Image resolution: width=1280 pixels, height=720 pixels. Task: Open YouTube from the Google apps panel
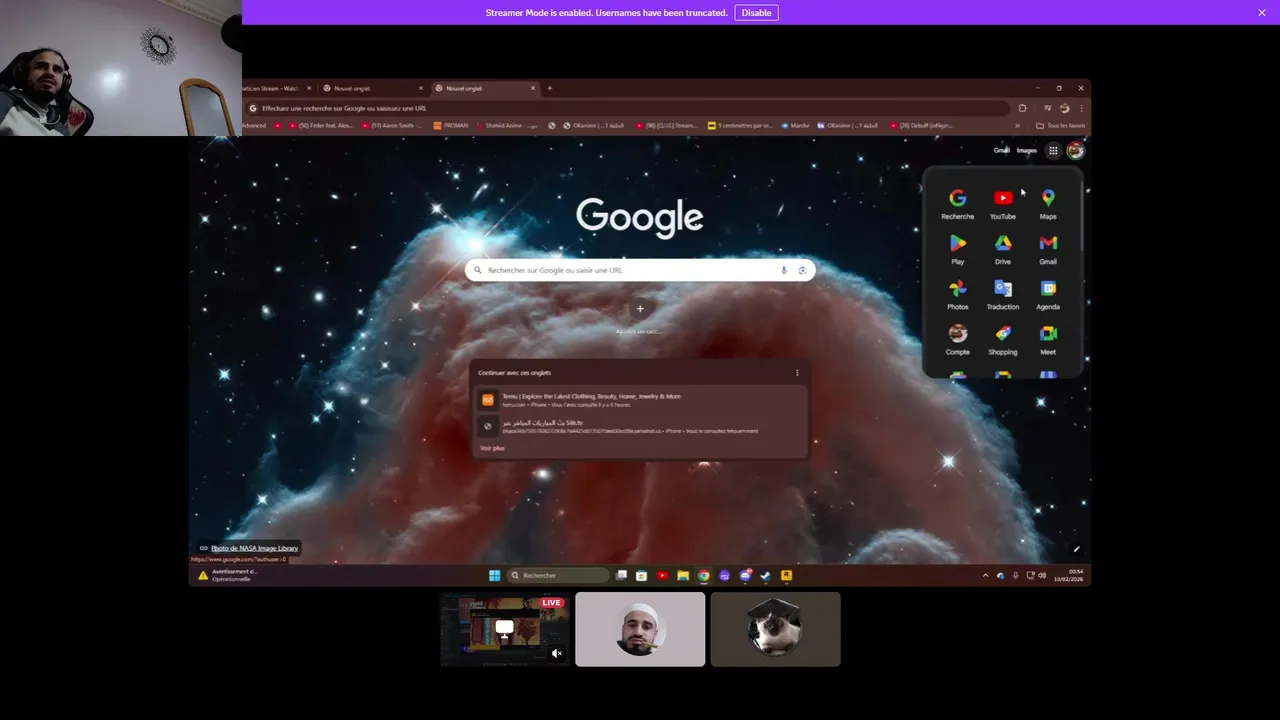1002,204
